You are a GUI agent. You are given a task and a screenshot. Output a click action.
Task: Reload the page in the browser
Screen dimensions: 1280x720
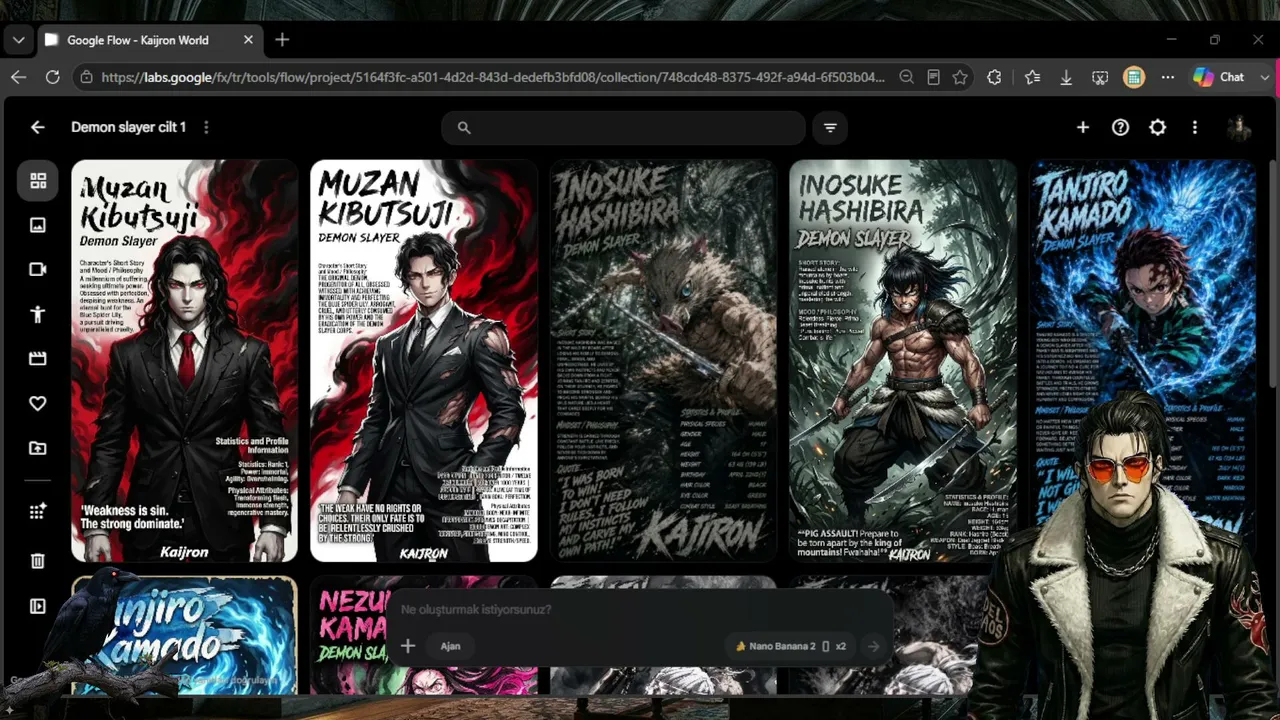(x=53, y=77)
